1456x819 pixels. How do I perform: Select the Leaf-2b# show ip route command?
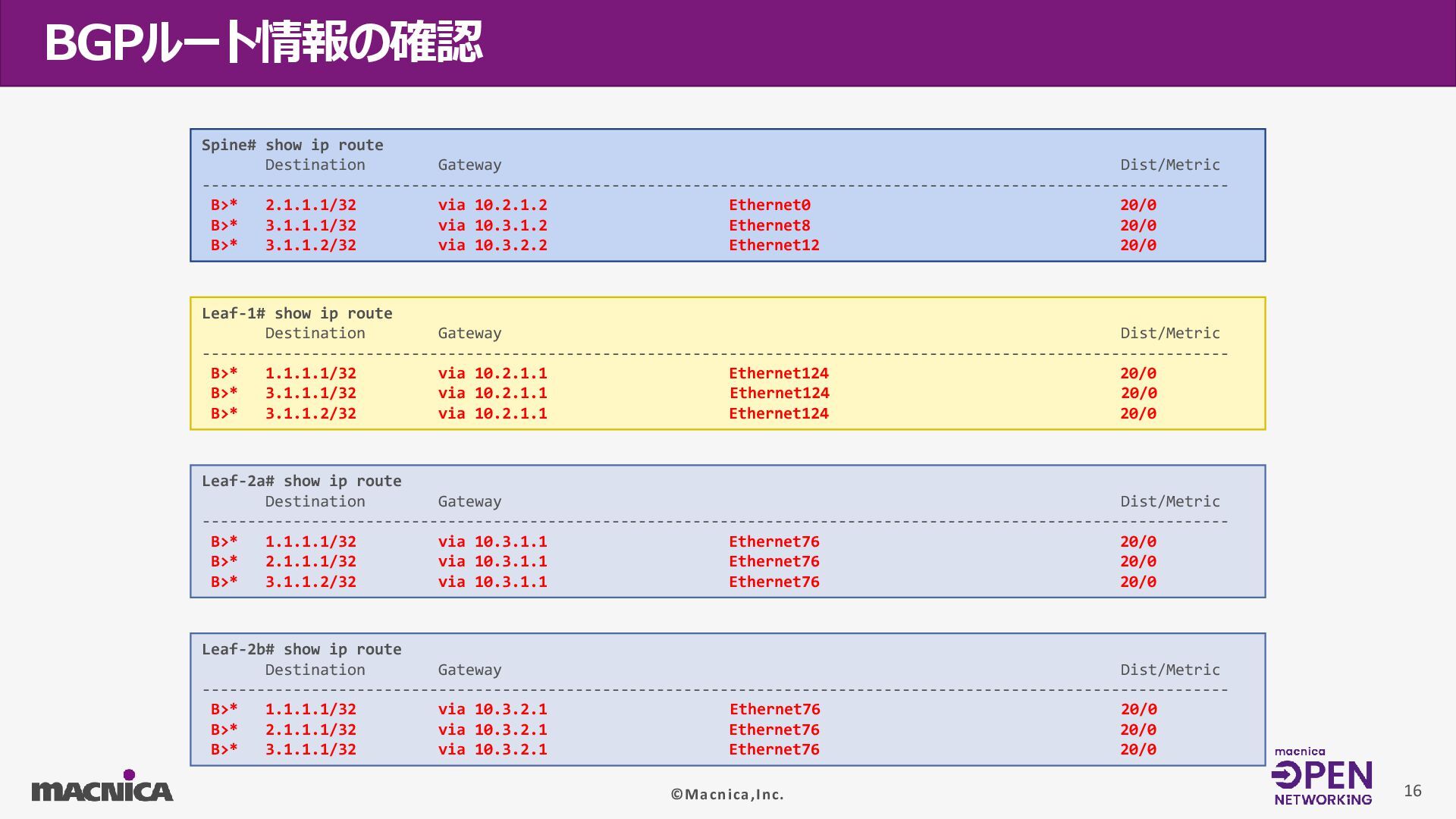[301, 649]
